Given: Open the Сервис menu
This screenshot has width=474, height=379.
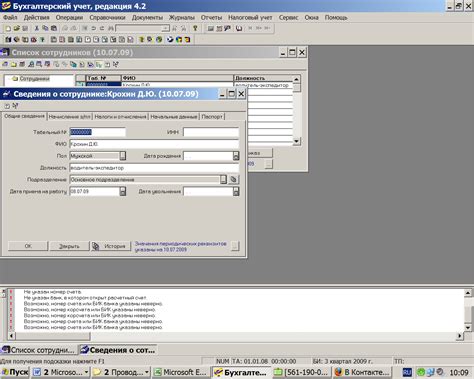Looking at the screenshot, I should point(288,18).
